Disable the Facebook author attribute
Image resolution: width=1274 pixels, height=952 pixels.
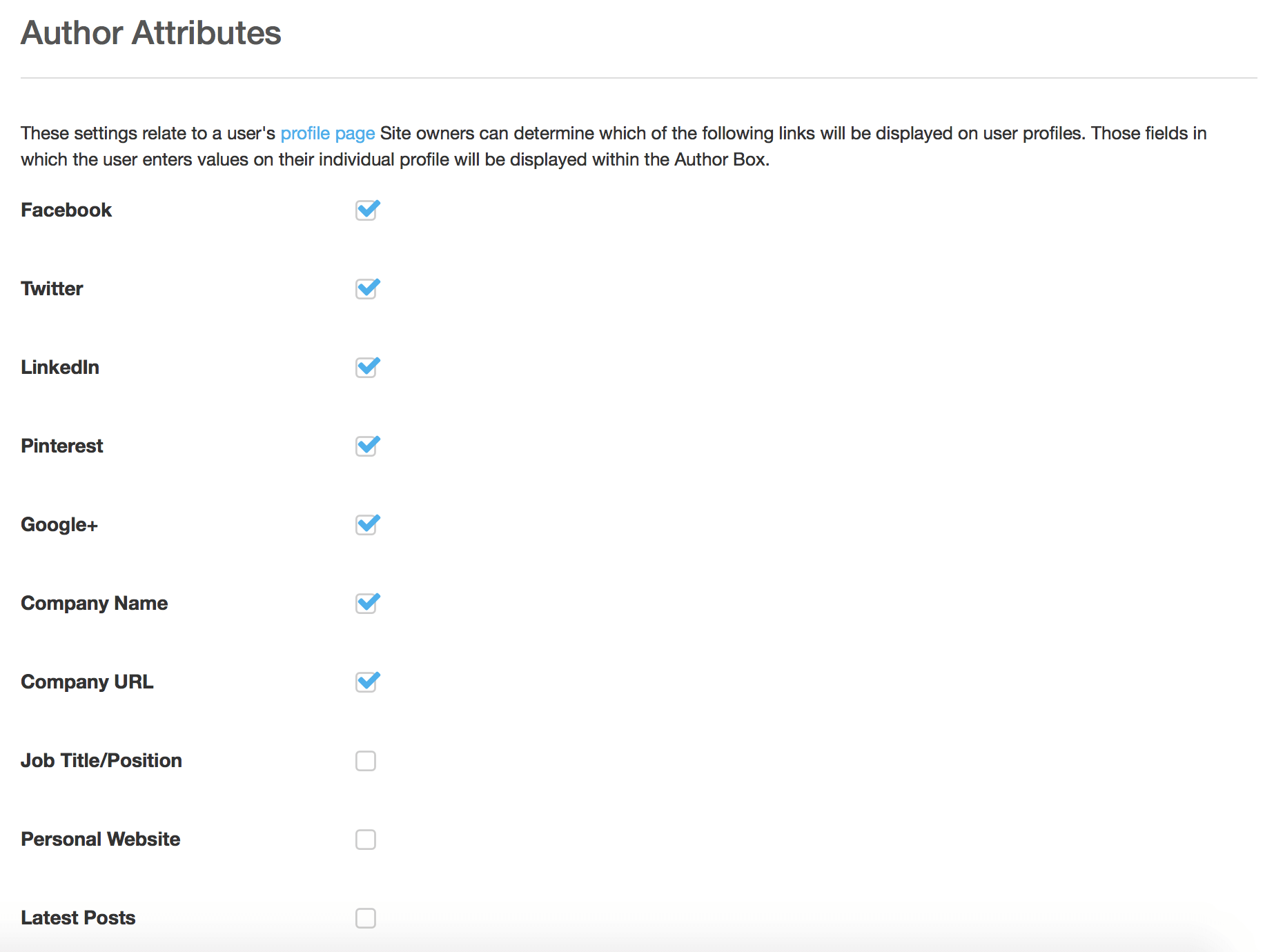(x=367, y=210)
